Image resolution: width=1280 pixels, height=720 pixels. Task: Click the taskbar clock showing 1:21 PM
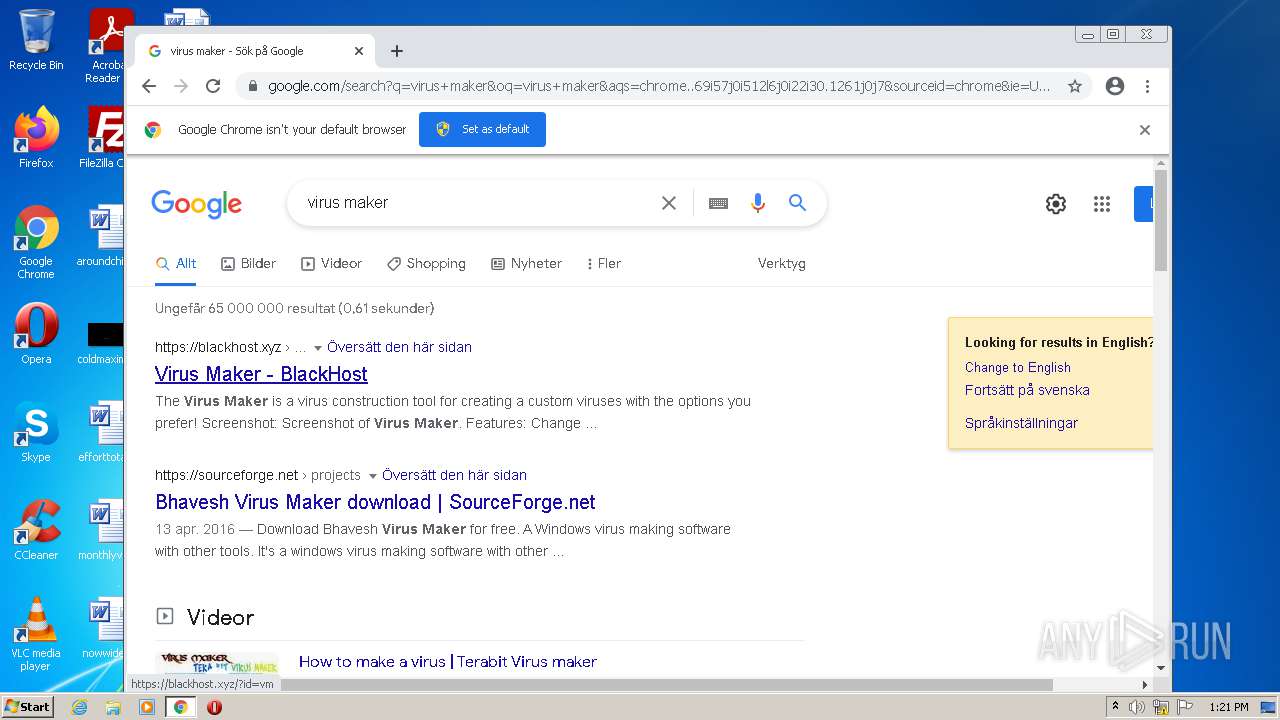tap(1229, 707)
